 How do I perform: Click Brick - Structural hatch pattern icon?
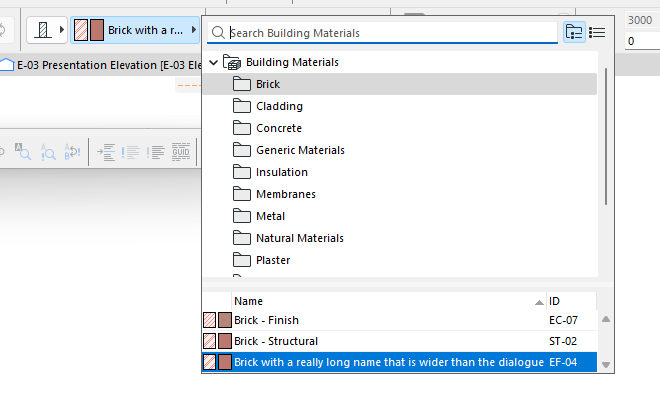(210, 341)
